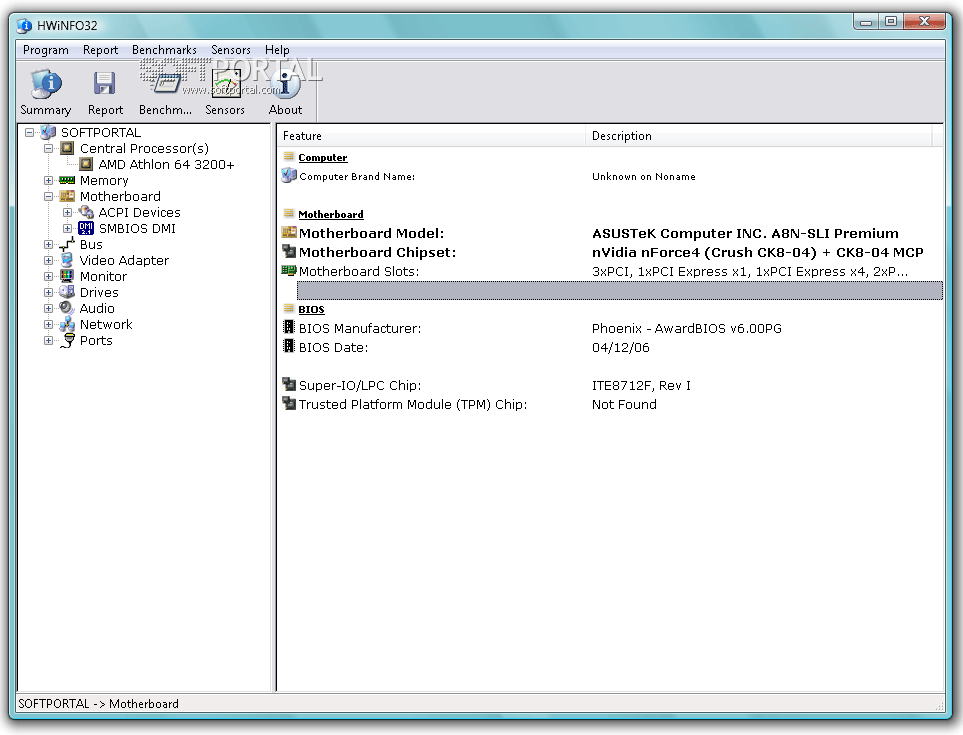Viewport: 963px width, 735px height.
Task: Click the 'ITE8712F, Rev I' value
Action: [641, 386]
